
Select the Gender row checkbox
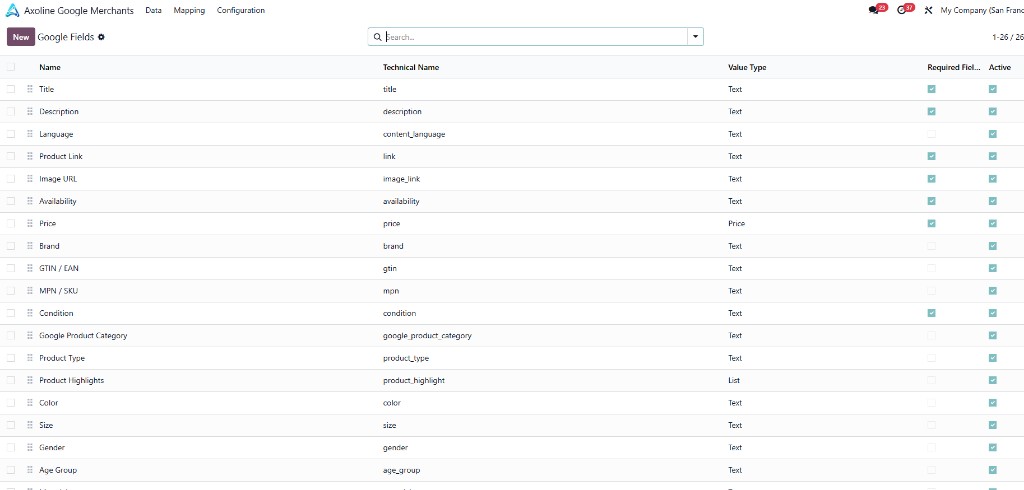tap(10, 448)
